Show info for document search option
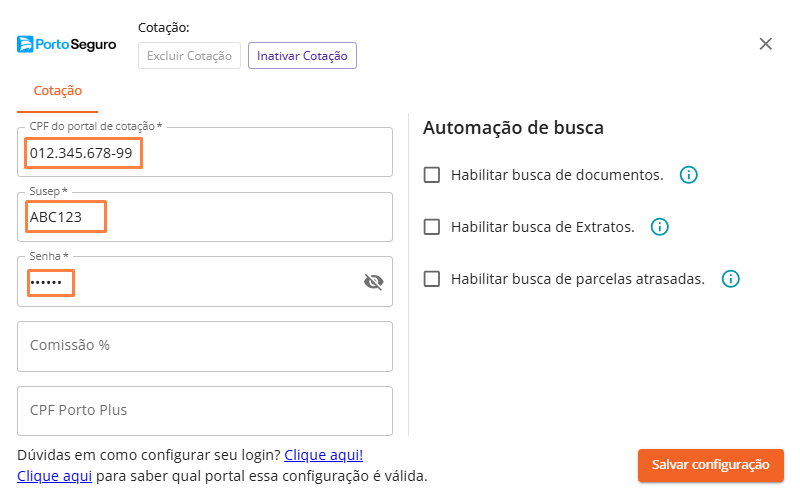Screen dimensions: 800x502 point(688,175)
